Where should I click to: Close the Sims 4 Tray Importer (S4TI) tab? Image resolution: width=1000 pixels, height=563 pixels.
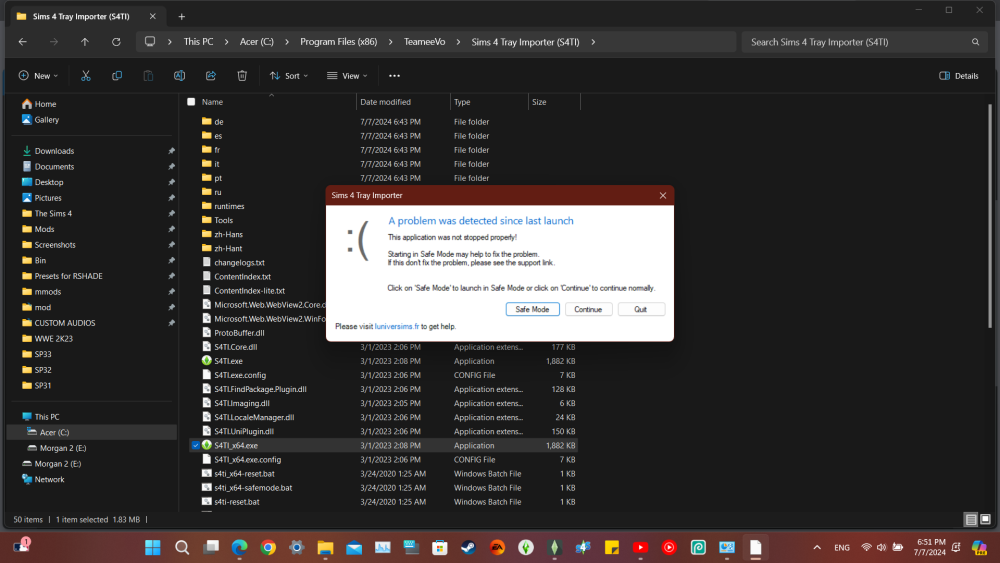152,17
